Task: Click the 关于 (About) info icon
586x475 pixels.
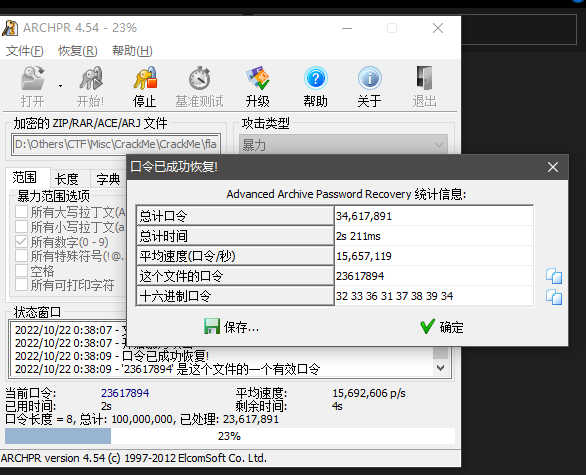Action: (370, 78)
